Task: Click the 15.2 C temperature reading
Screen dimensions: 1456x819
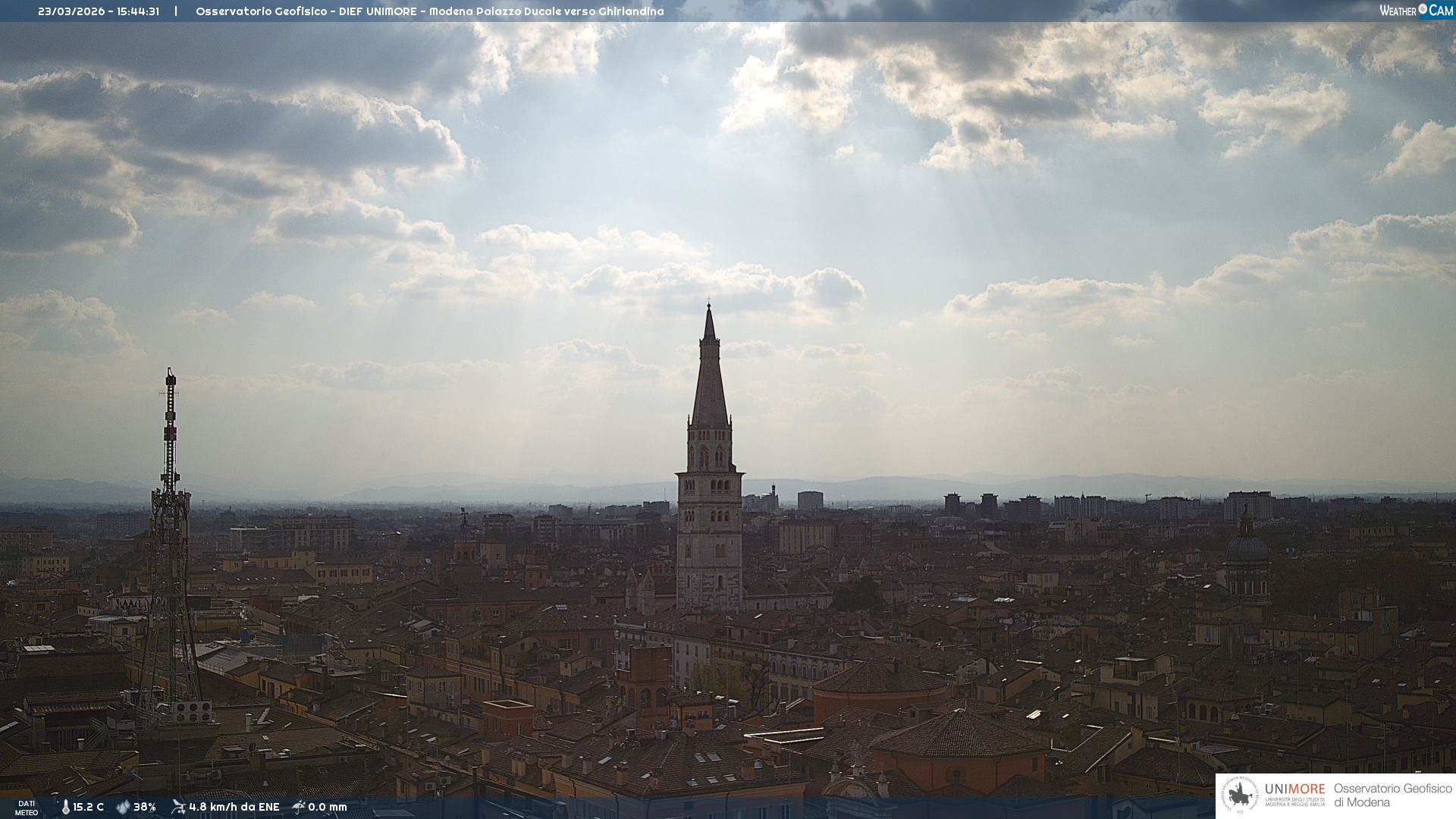Action: click(89, 807)
